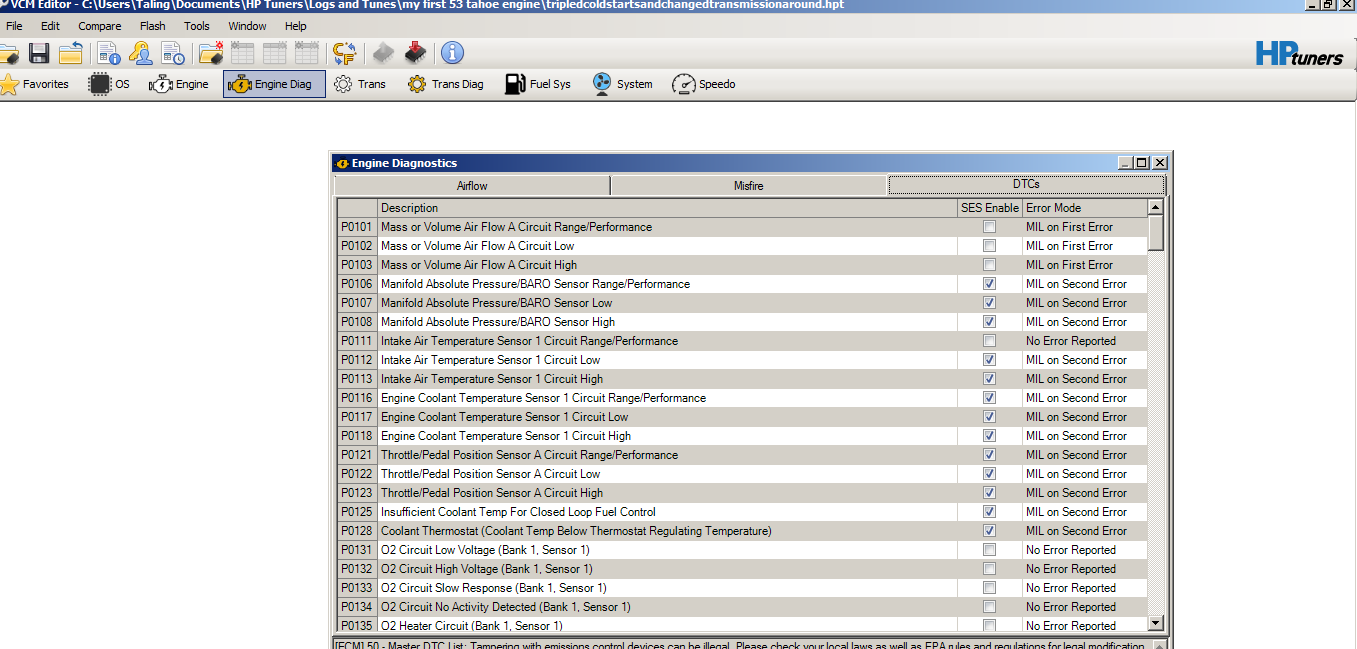
Task: Change Error Mode for P0111
Action: [1084, 341]
